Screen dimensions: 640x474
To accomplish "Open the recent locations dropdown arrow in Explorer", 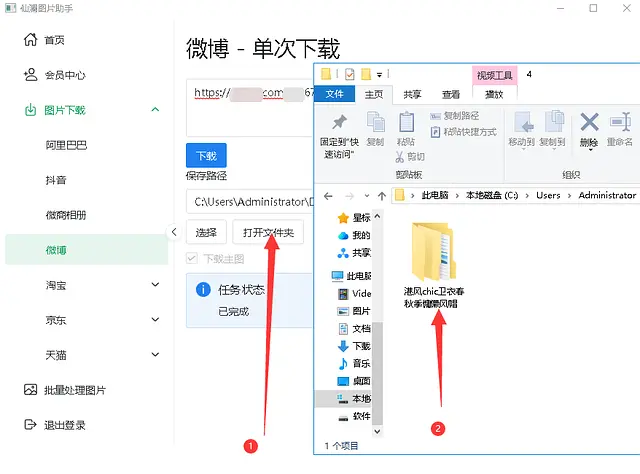I will (367, 196).
